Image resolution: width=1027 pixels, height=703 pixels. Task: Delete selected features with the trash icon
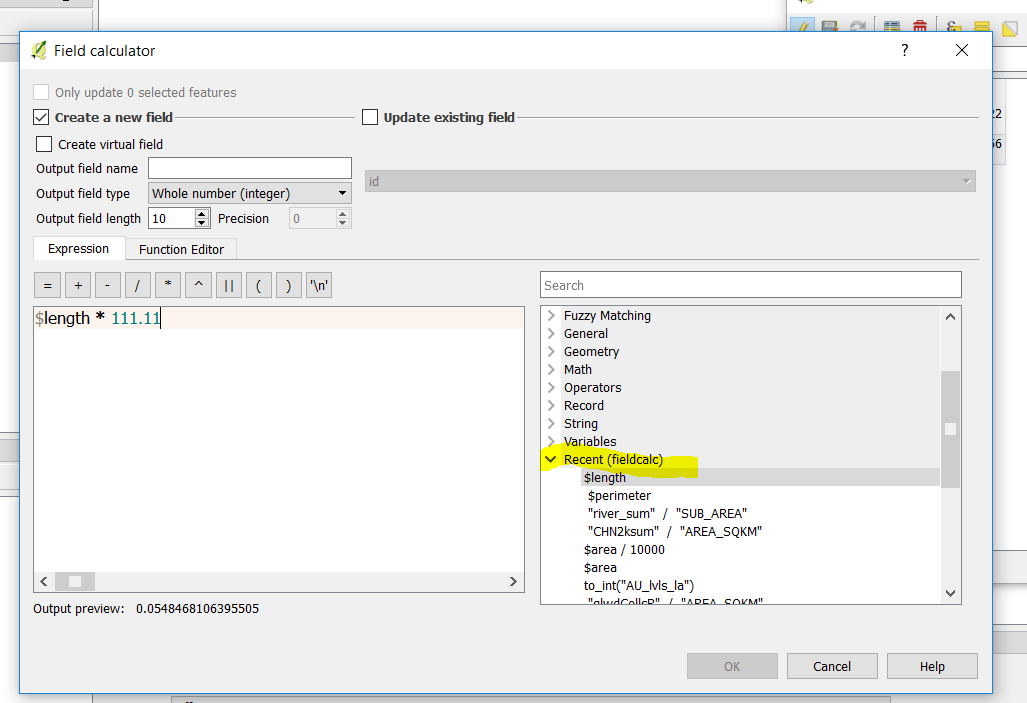coord(920,25)
